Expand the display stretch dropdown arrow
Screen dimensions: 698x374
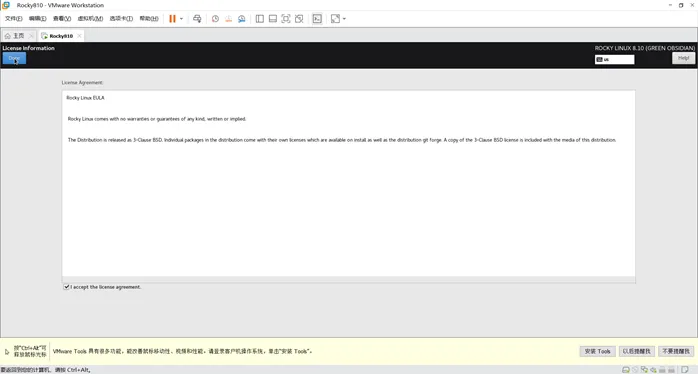[344, 19]
